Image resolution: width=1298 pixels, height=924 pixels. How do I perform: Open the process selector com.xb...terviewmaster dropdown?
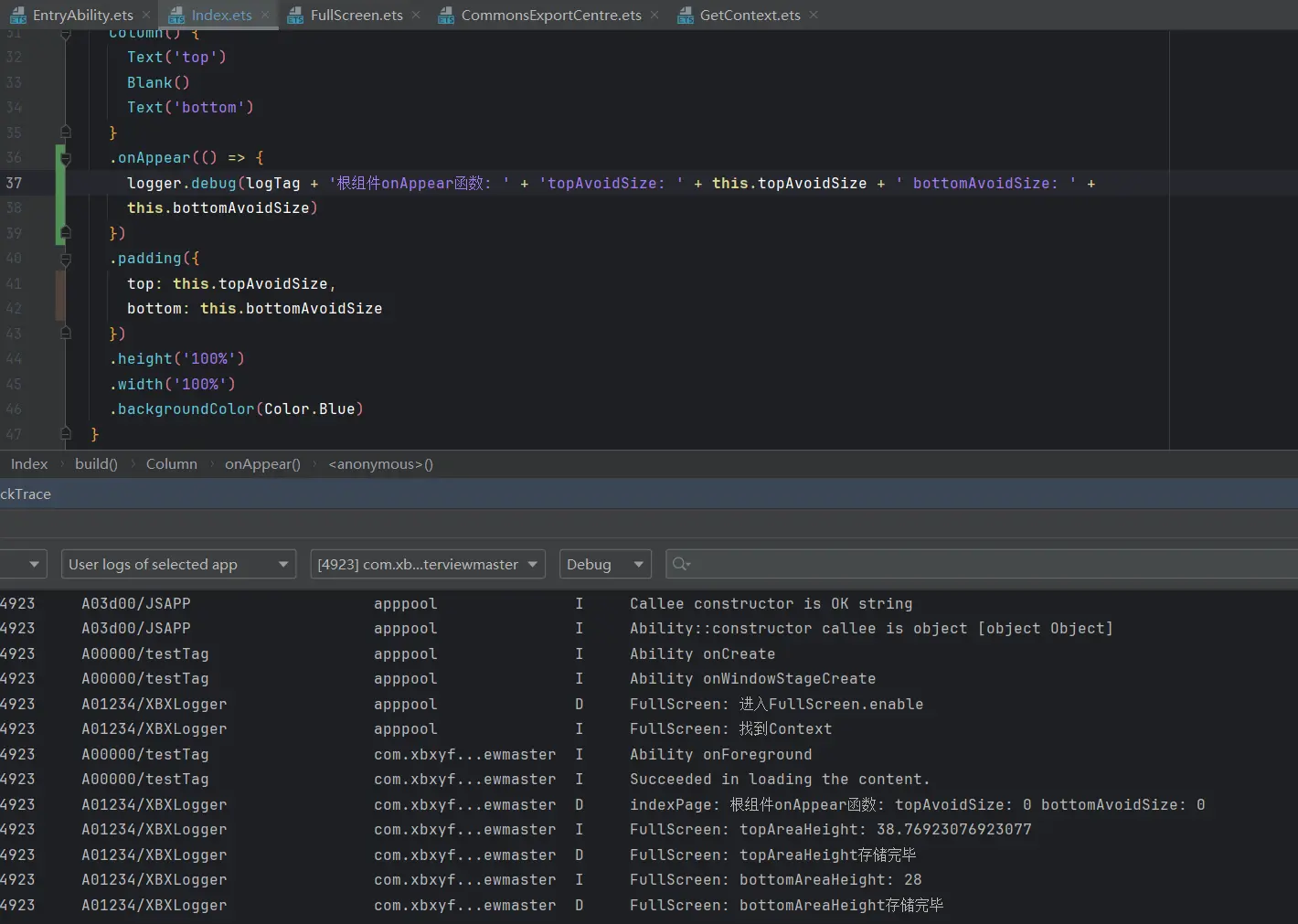coord(427,564)
